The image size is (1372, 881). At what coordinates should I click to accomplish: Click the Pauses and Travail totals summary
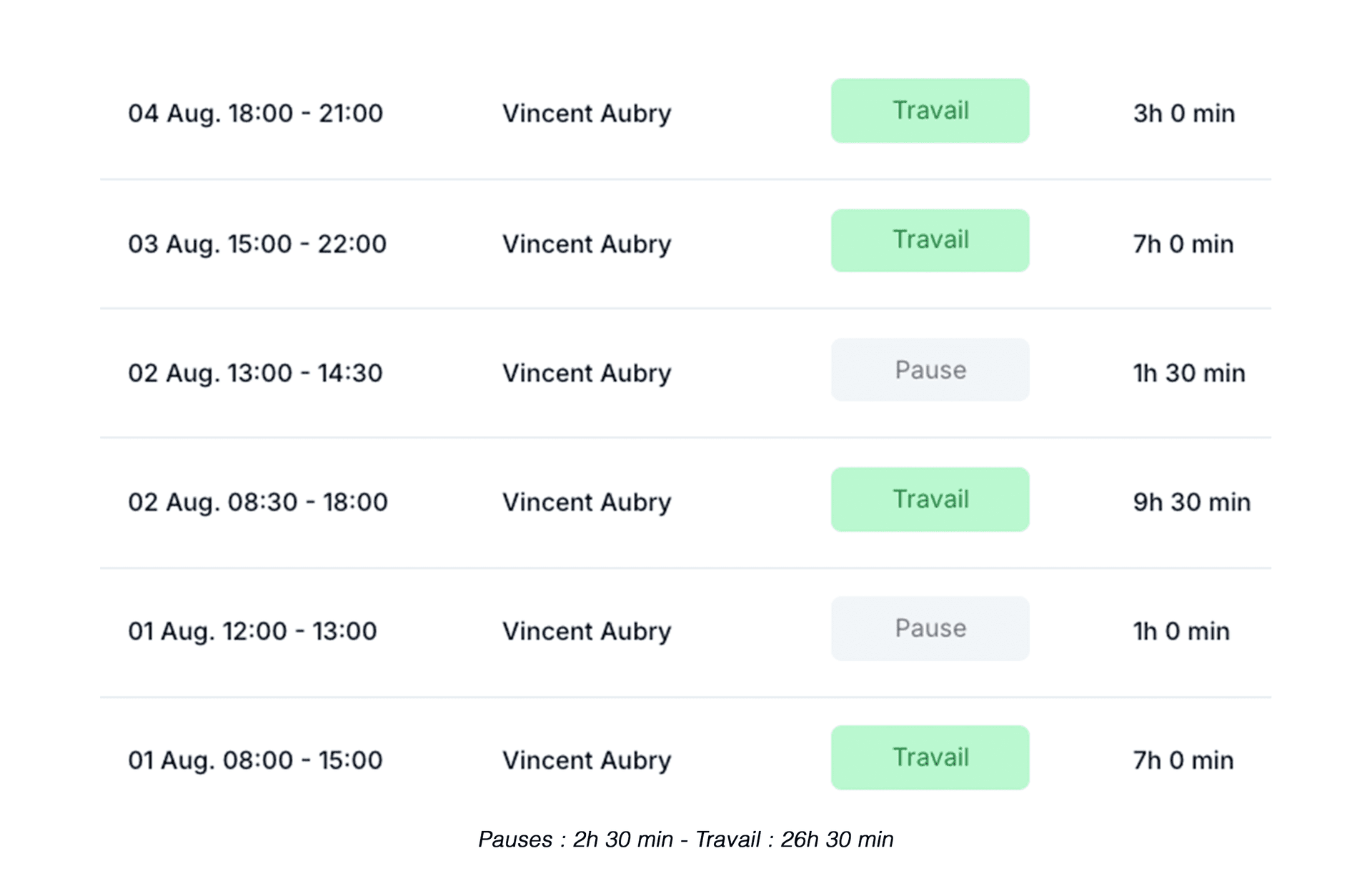click(x=685, y=840)
